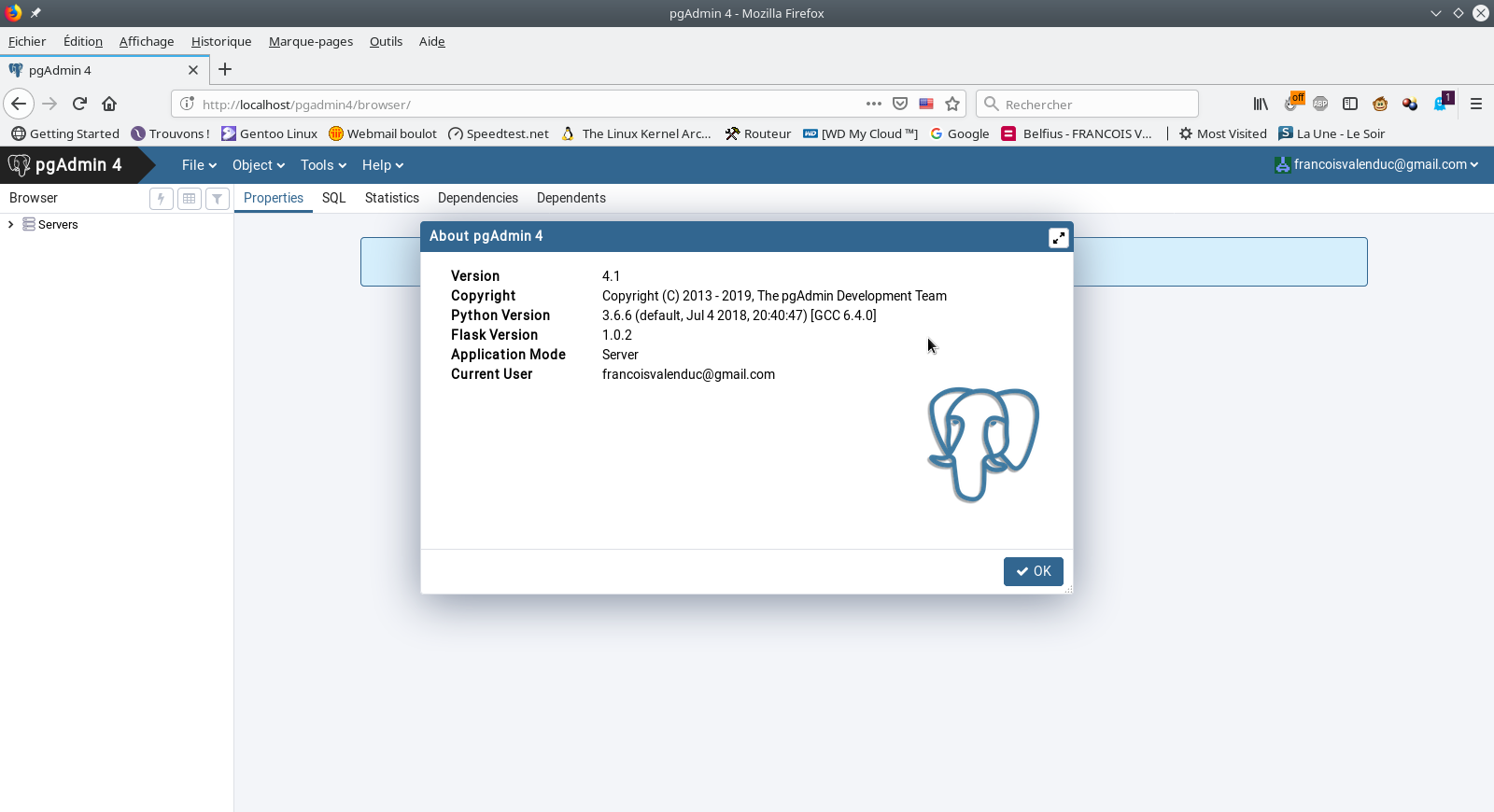Expand the francoisvalenduc user account dropdown

1378,164
